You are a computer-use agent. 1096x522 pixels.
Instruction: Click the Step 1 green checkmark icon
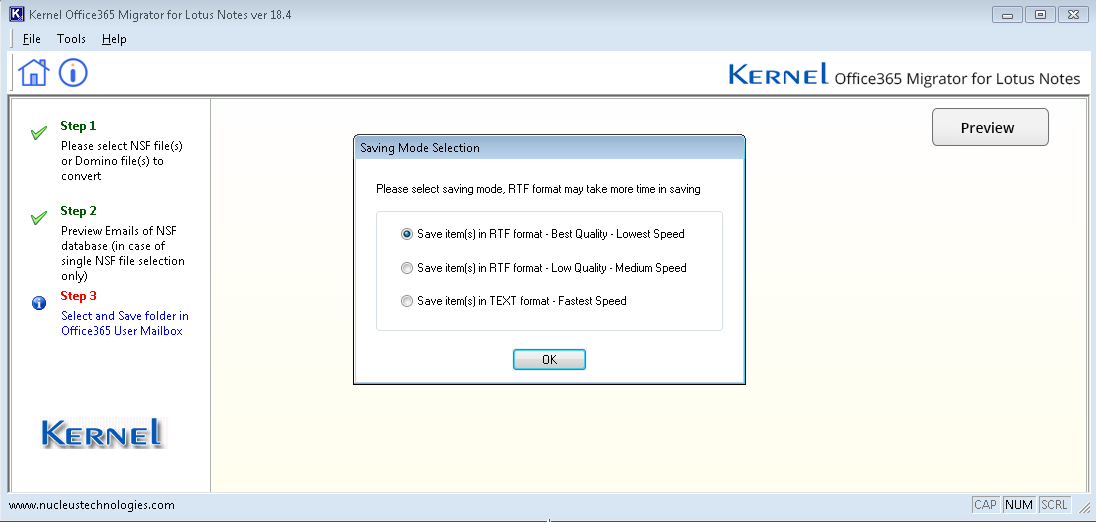click(x=39, y=133)
